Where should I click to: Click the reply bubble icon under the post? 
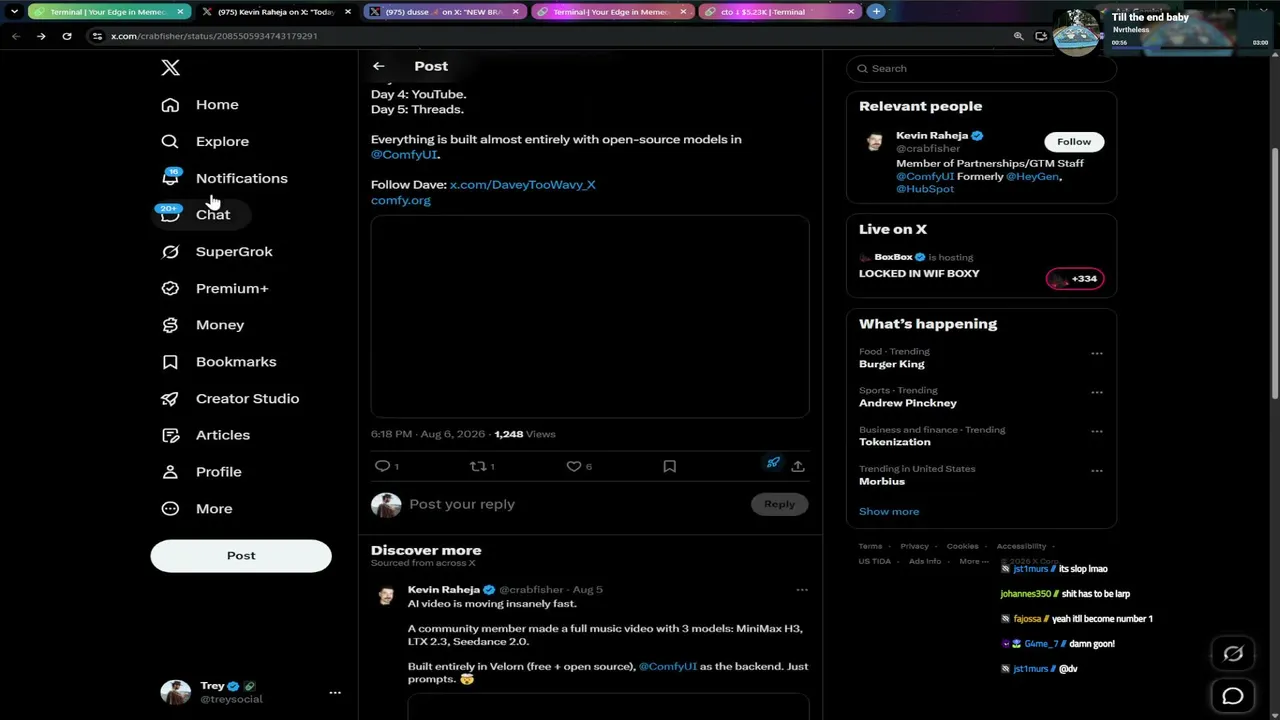click(382, 466)
